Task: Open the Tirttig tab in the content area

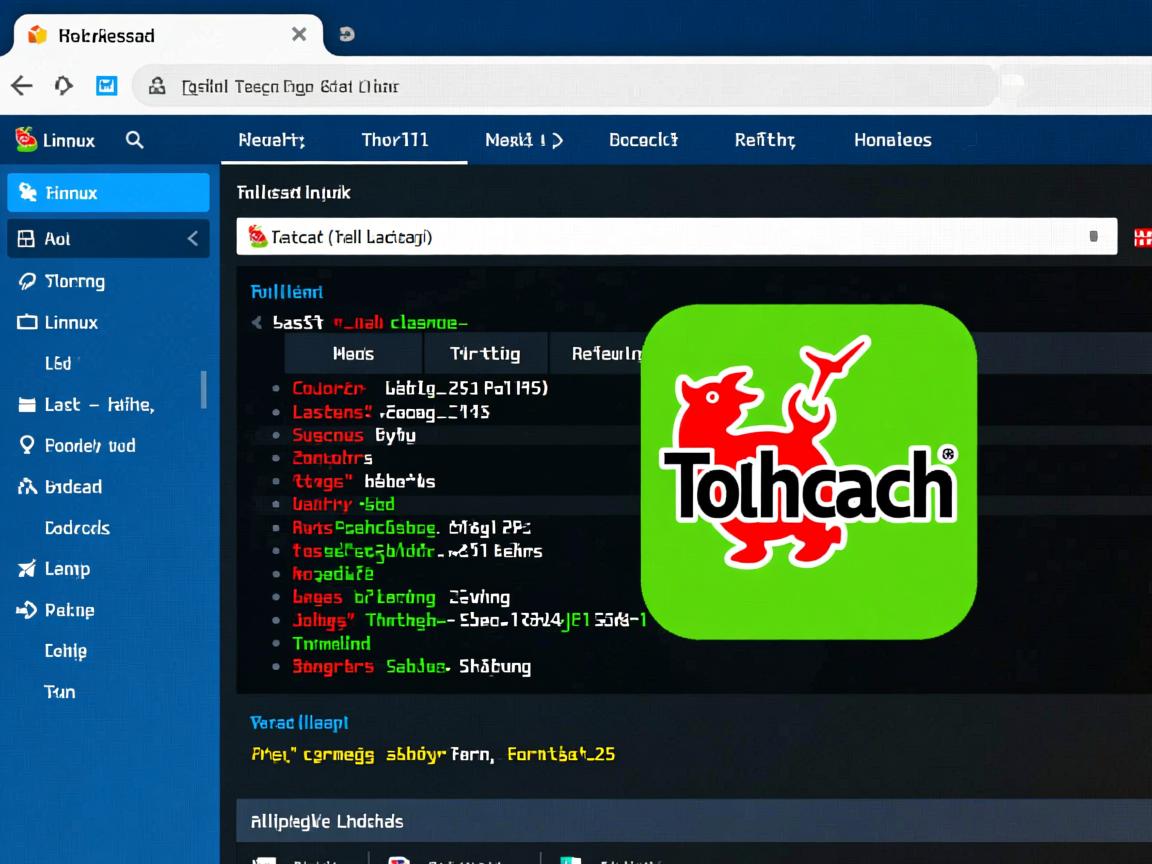Action: click(487, 353)
